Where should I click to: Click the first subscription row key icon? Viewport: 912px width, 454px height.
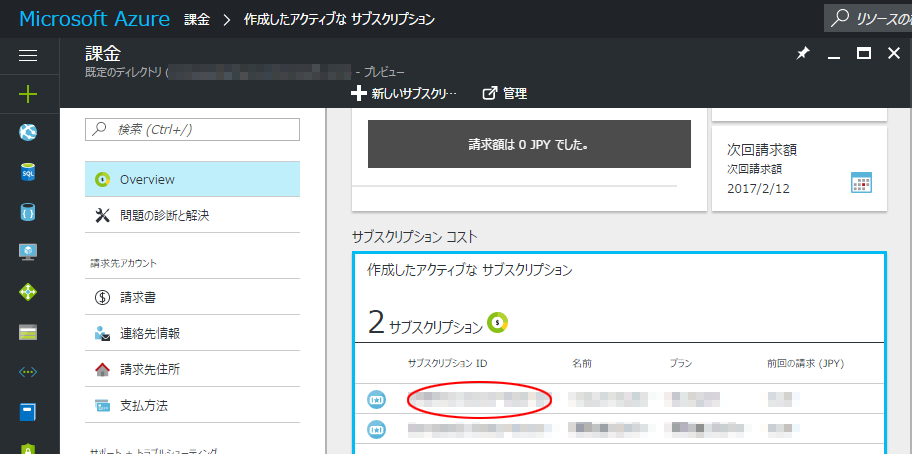pyautogui.click(x=376, y=399)
